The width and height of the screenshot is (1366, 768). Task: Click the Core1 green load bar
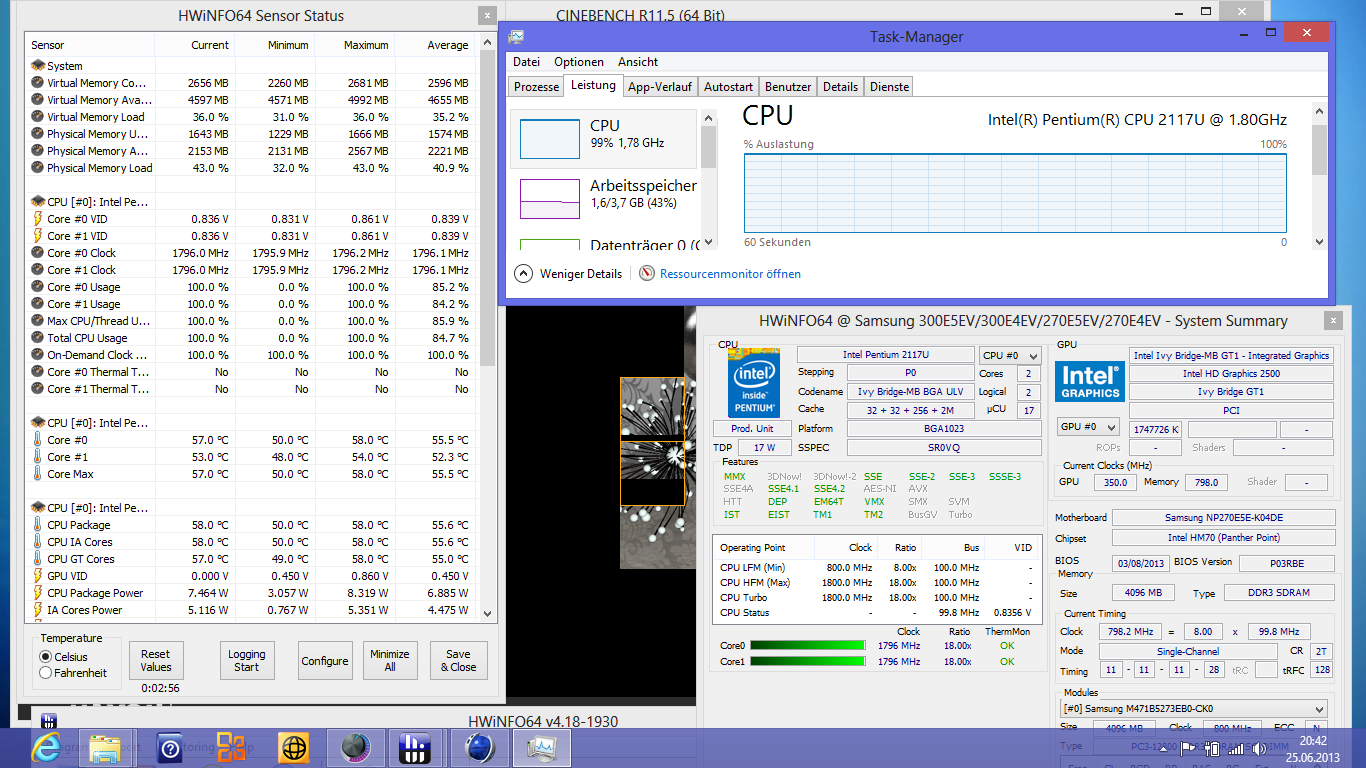(x=808, y=661)
